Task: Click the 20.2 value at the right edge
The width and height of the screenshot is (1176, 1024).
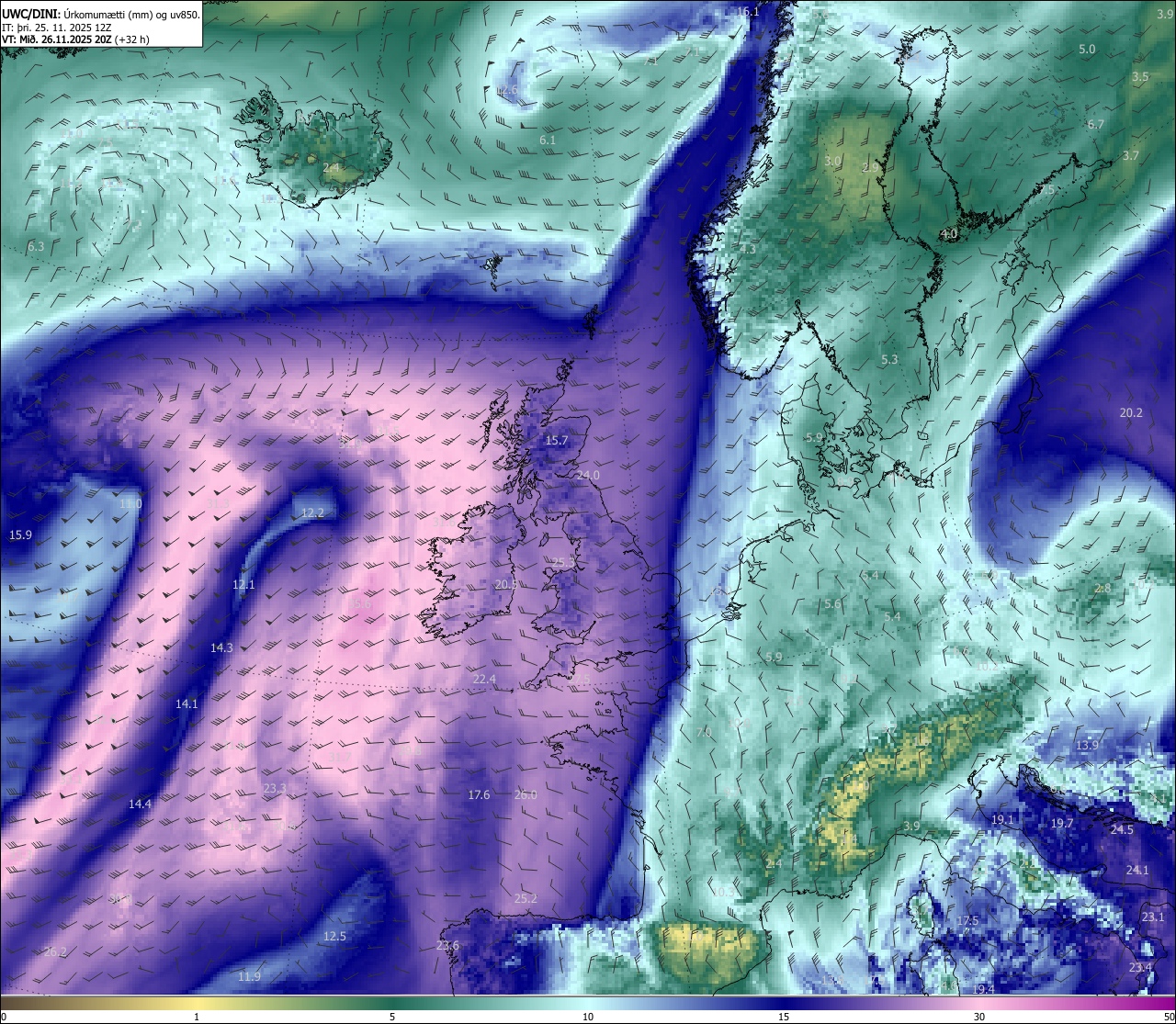Action: 1131,412
